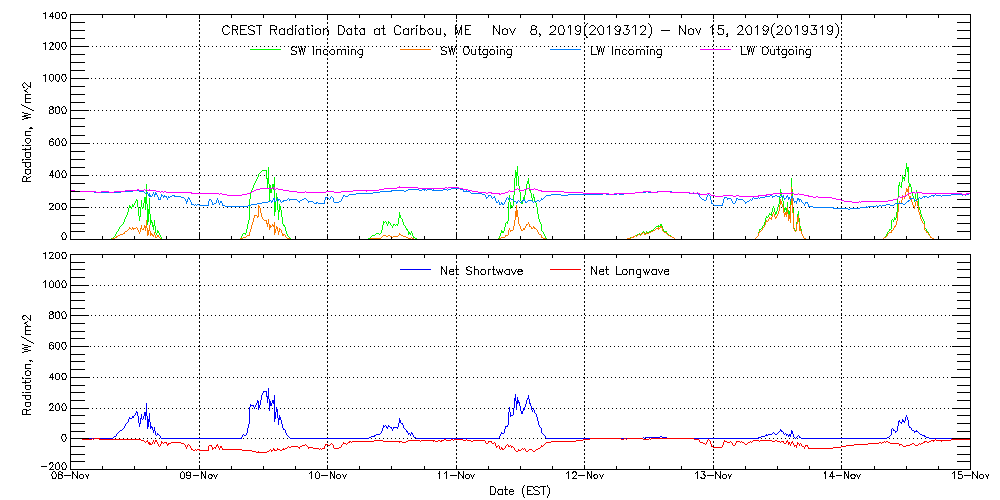The height and width of the screenshot is (500, 1000).
Task: Click the CREST Radiation Data chart title
Action: [x=530, y=31]
